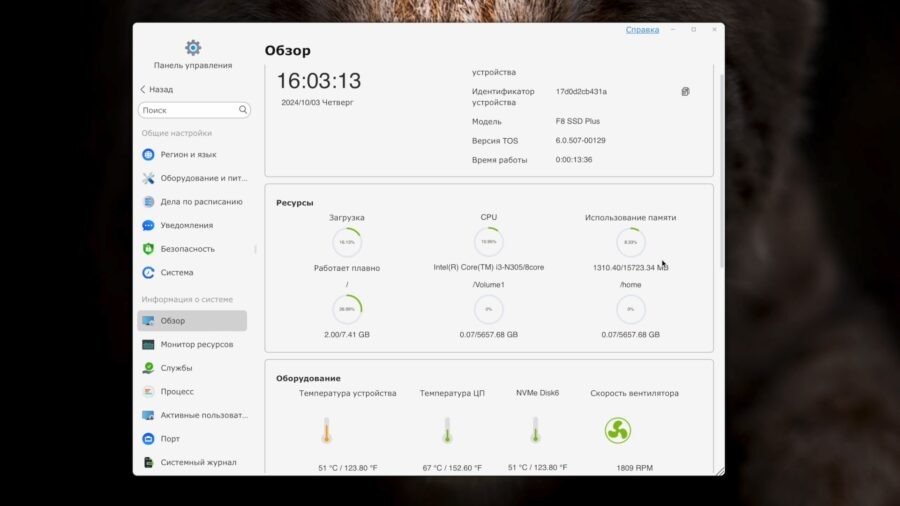900x506 pixels.
Task: Click NVMe Disk6 thermometer icon
Action: pos(536,430)
